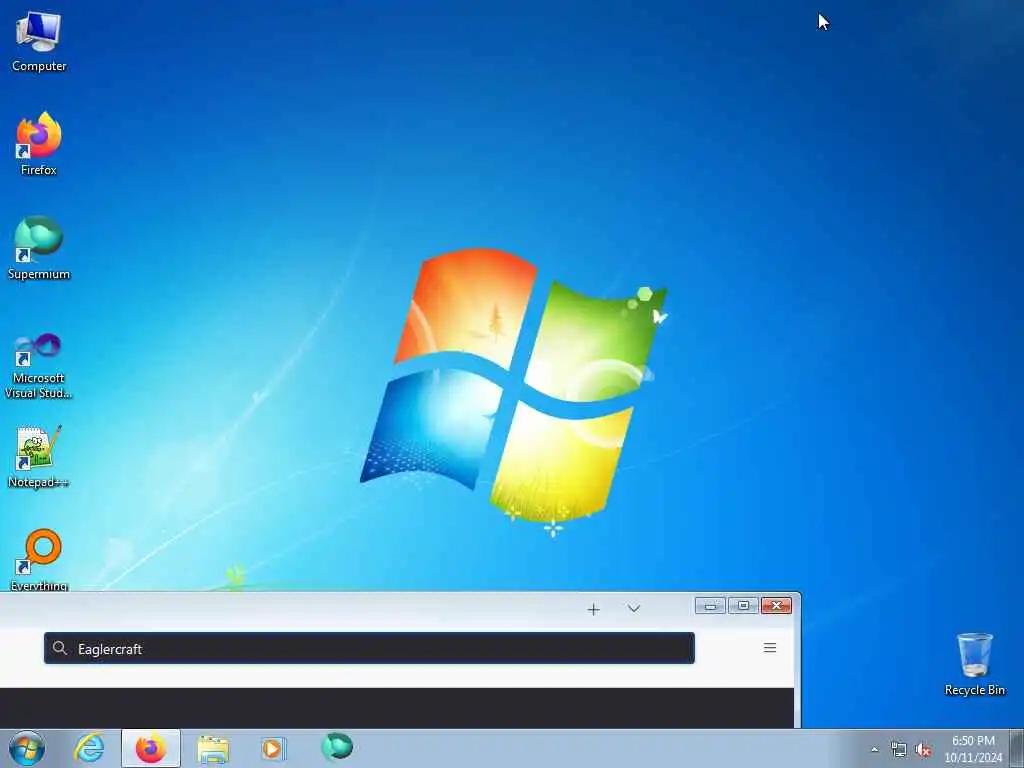Screen dimensions: 1024x768
Task: Select the Notepad++ desktop shortcut
Action: (x=39, y=457)
